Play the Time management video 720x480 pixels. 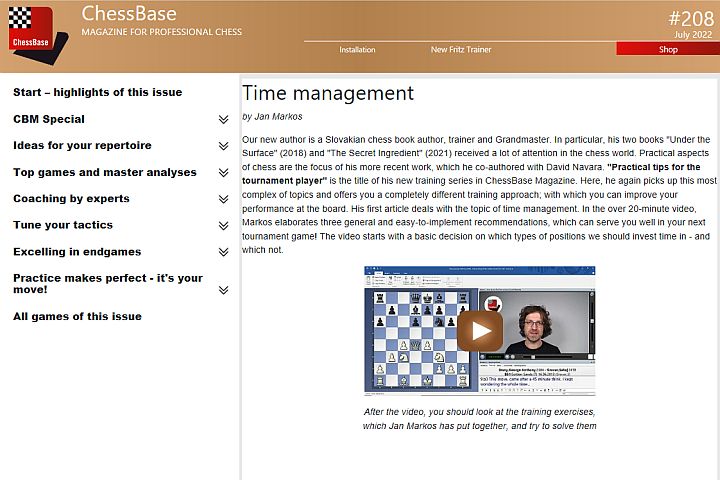(480, 331)
